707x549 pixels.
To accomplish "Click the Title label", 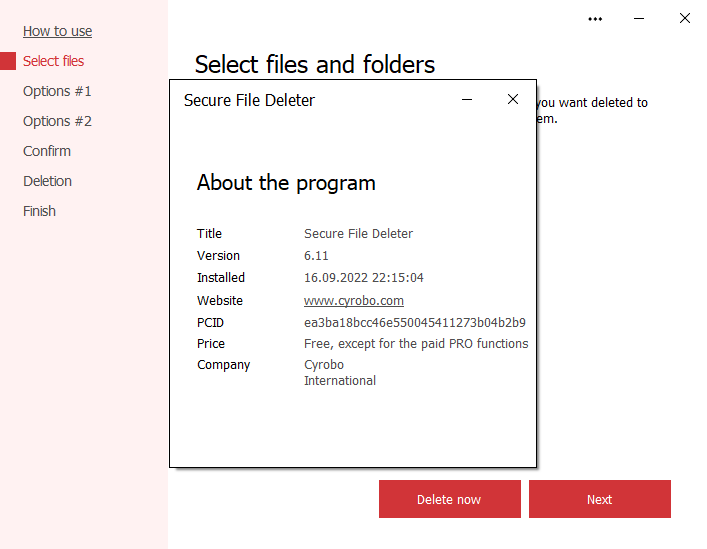I will [x=209, y=233].
